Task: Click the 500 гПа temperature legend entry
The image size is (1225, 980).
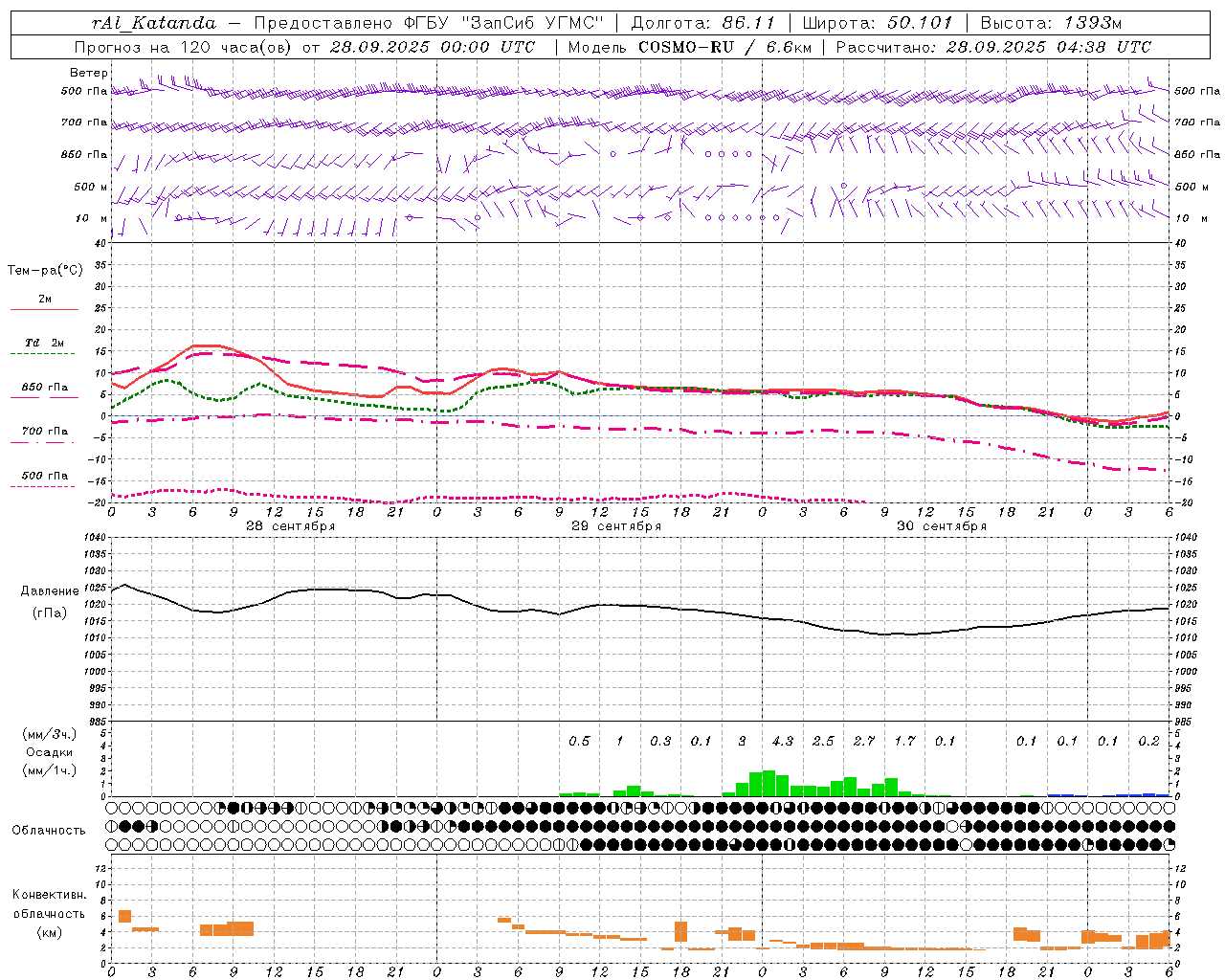Action: [45, 476]
